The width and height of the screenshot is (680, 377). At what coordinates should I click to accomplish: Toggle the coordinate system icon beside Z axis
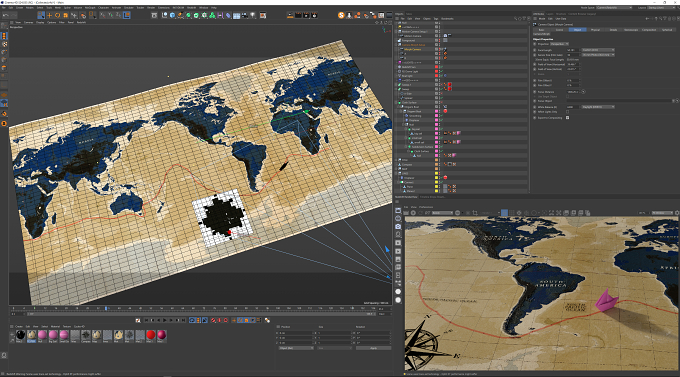(x=127, y=15)
